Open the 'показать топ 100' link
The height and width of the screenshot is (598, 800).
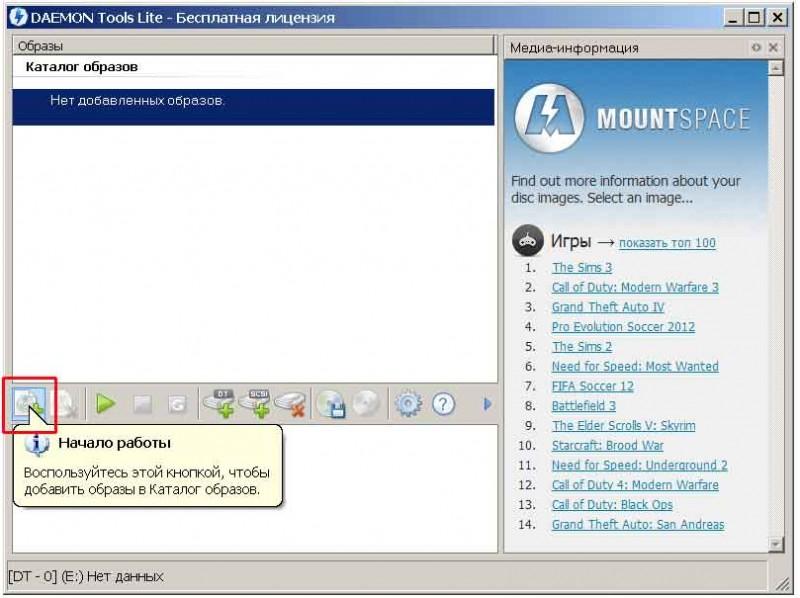(x=667, y=243)
